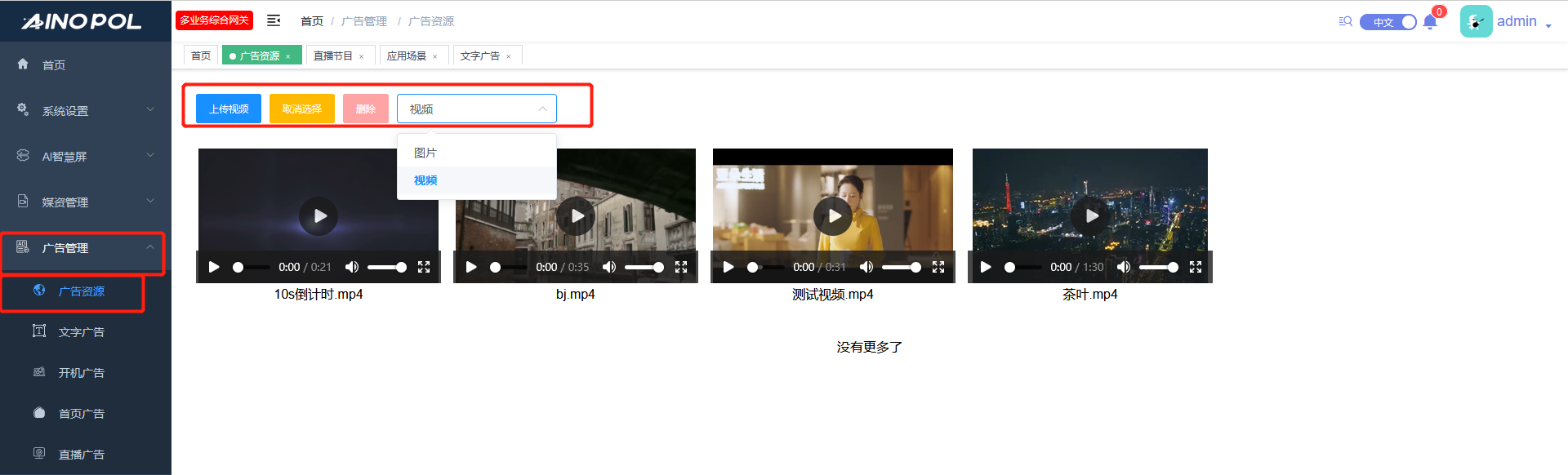This screenshot has width=1568, height=475.
Task: Click the sidebar collapse hamburger icon
Action: click(x=274, y=20)
